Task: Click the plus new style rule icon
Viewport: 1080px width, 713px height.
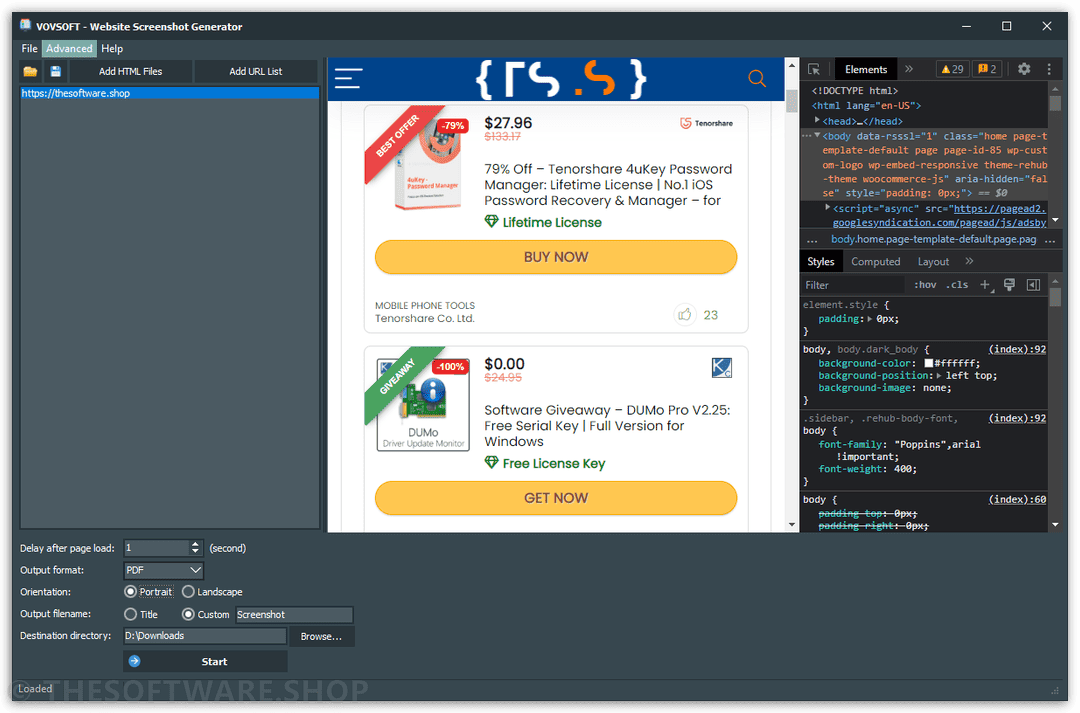Action: point(985,285)
